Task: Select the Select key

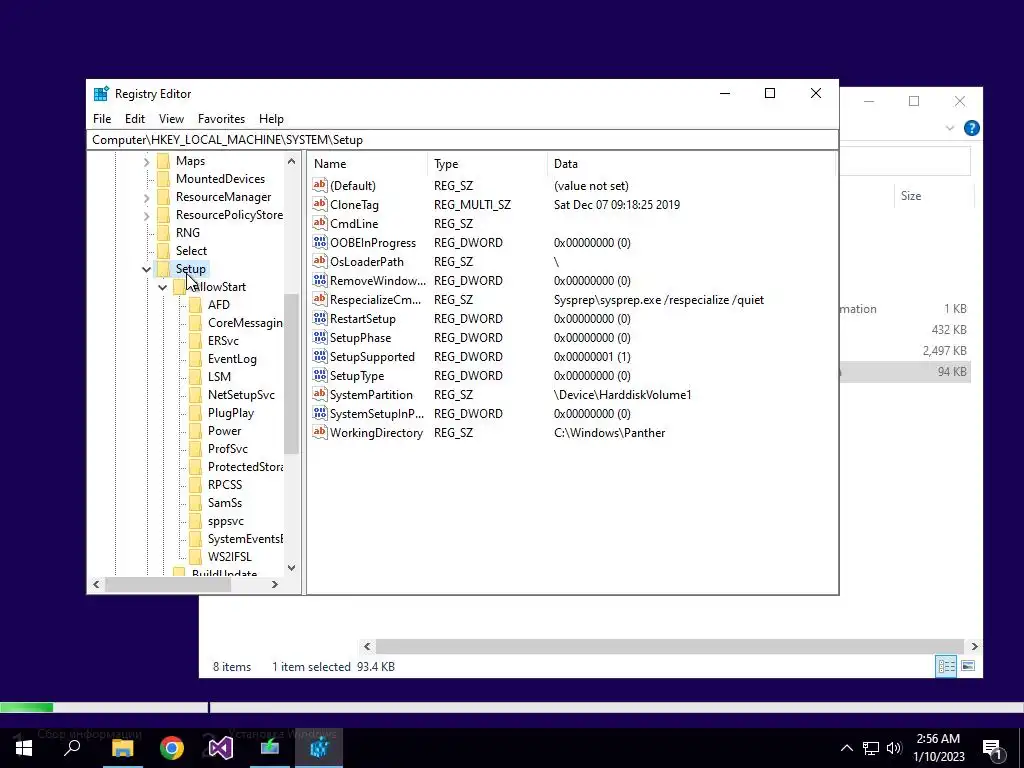Action: (x=191, y=251)
